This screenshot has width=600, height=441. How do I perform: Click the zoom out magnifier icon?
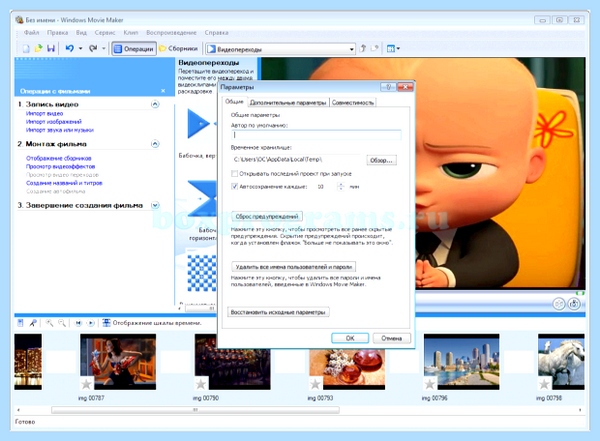(x=62, y=323)
